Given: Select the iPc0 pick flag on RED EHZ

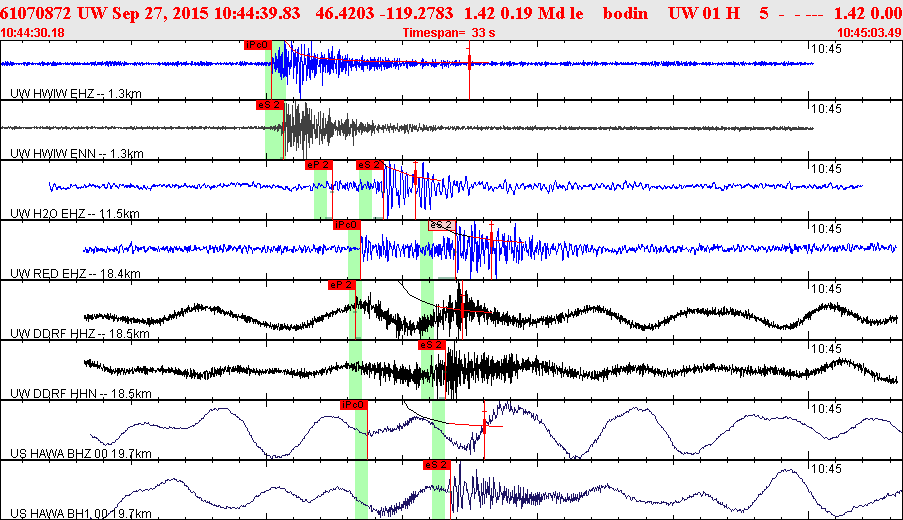Looking at the screenshot, I should coord(347,225).
